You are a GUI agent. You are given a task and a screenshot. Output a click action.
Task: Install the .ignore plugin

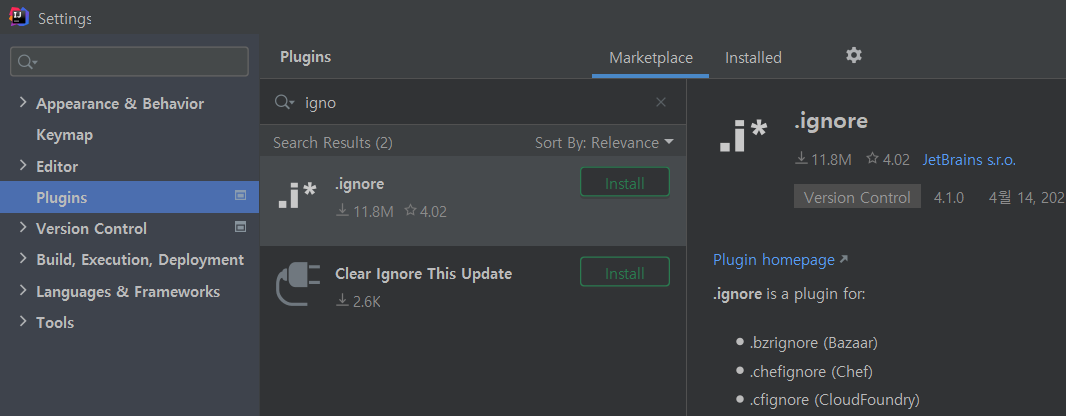(x=625, y=183)
